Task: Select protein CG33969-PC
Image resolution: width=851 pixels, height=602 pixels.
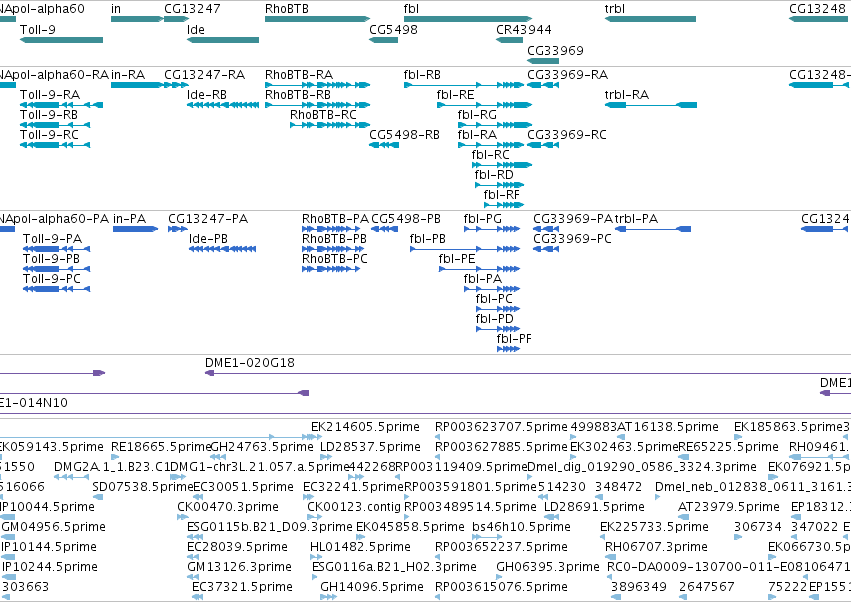Action: tap(546, 249)
